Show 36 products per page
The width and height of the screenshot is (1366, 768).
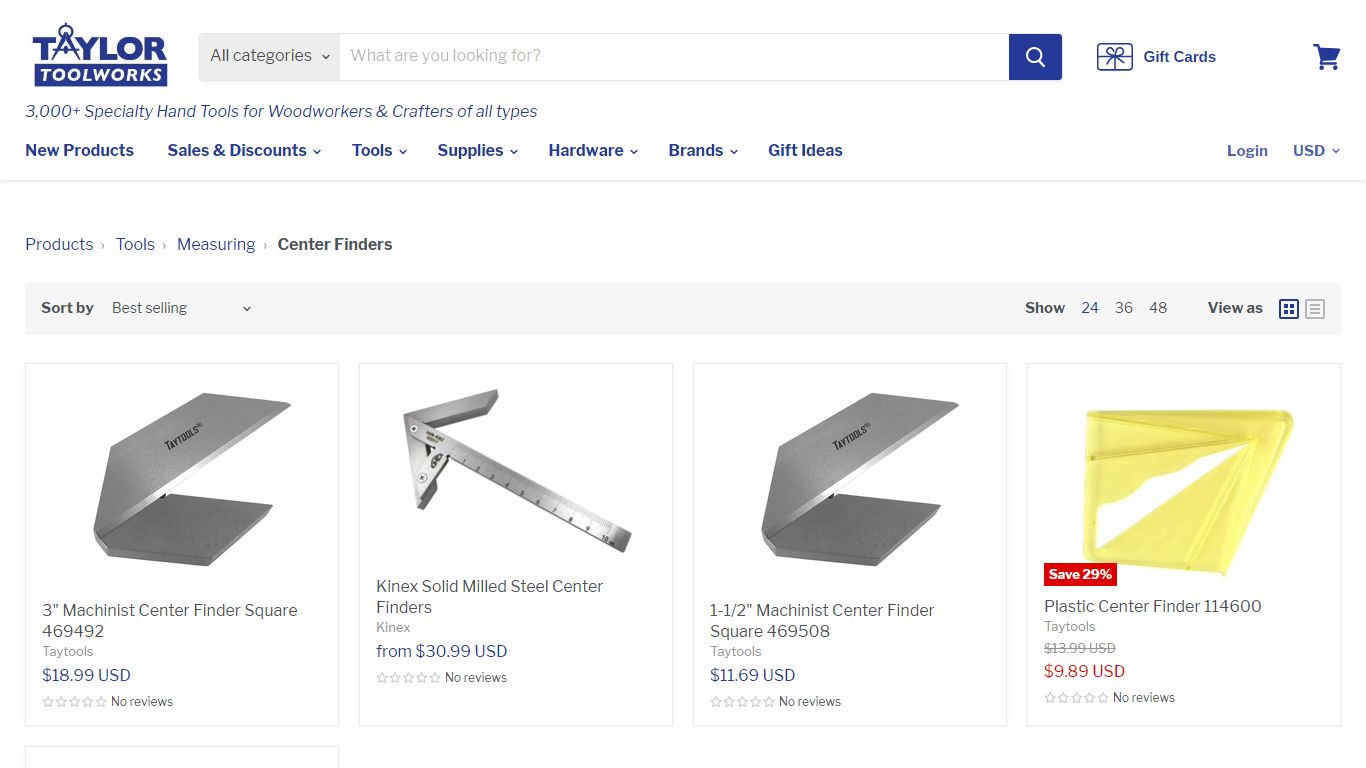coord(1124,308)
